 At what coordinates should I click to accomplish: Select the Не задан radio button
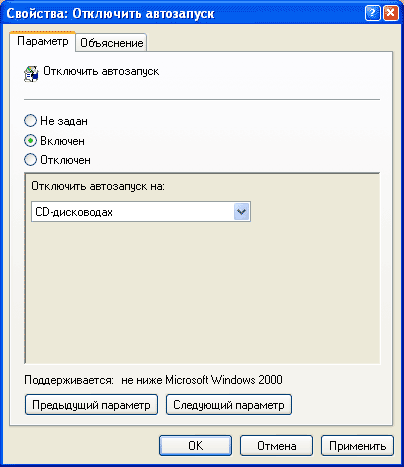click(x=30, y=121)
